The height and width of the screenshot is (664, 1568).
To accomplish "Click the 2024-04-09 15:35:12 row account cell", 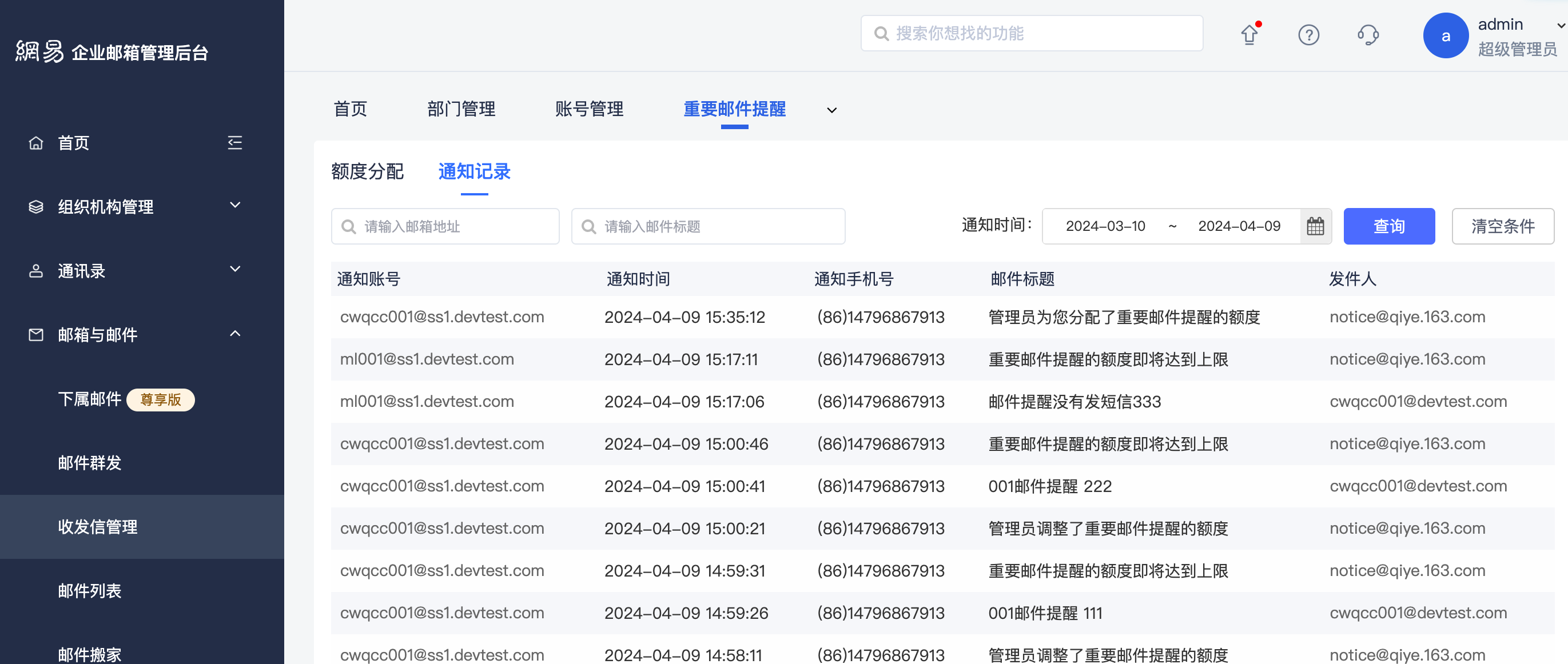I will (442, 317).
